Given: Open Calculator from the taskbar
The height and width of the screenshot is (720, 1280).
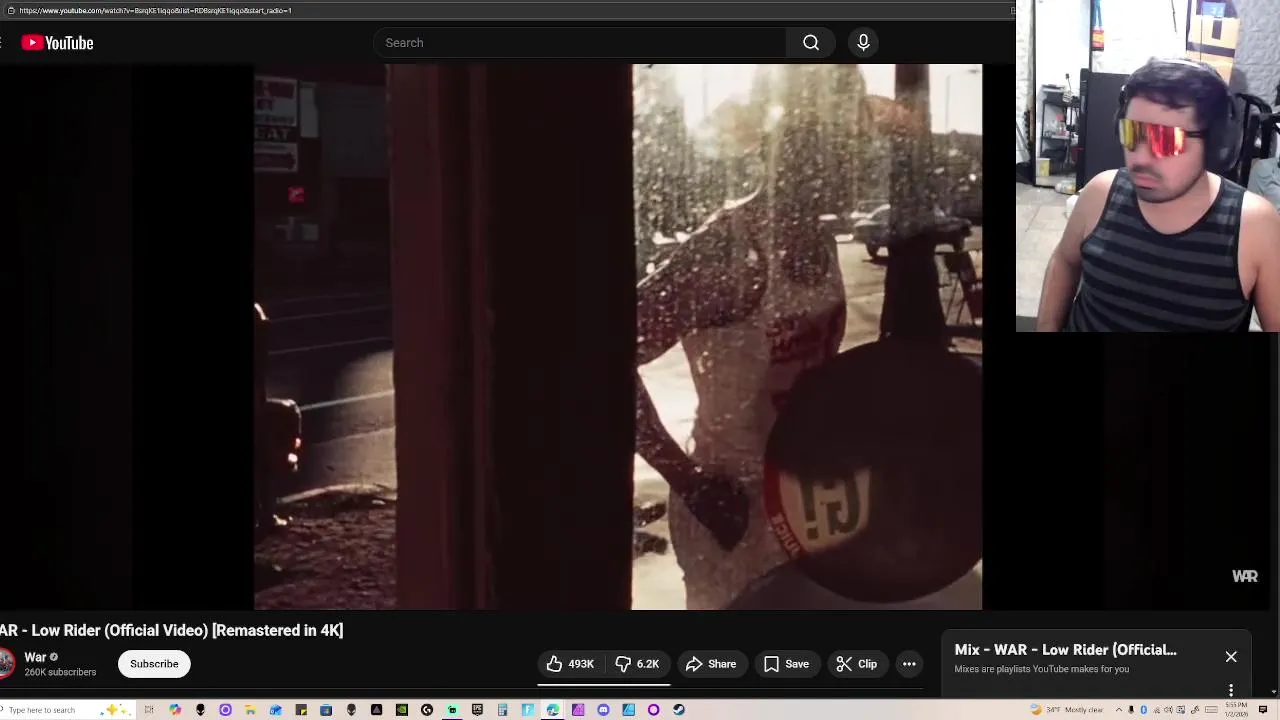Looking at the screenshot, I should coord(502,710).
